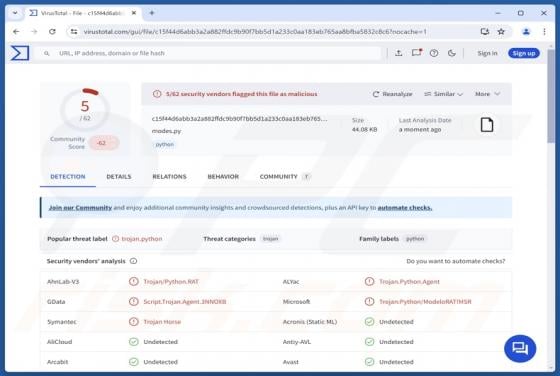560x376 pixels.
Task: Click green check icon for AliCloud
Action: (134, 342)
